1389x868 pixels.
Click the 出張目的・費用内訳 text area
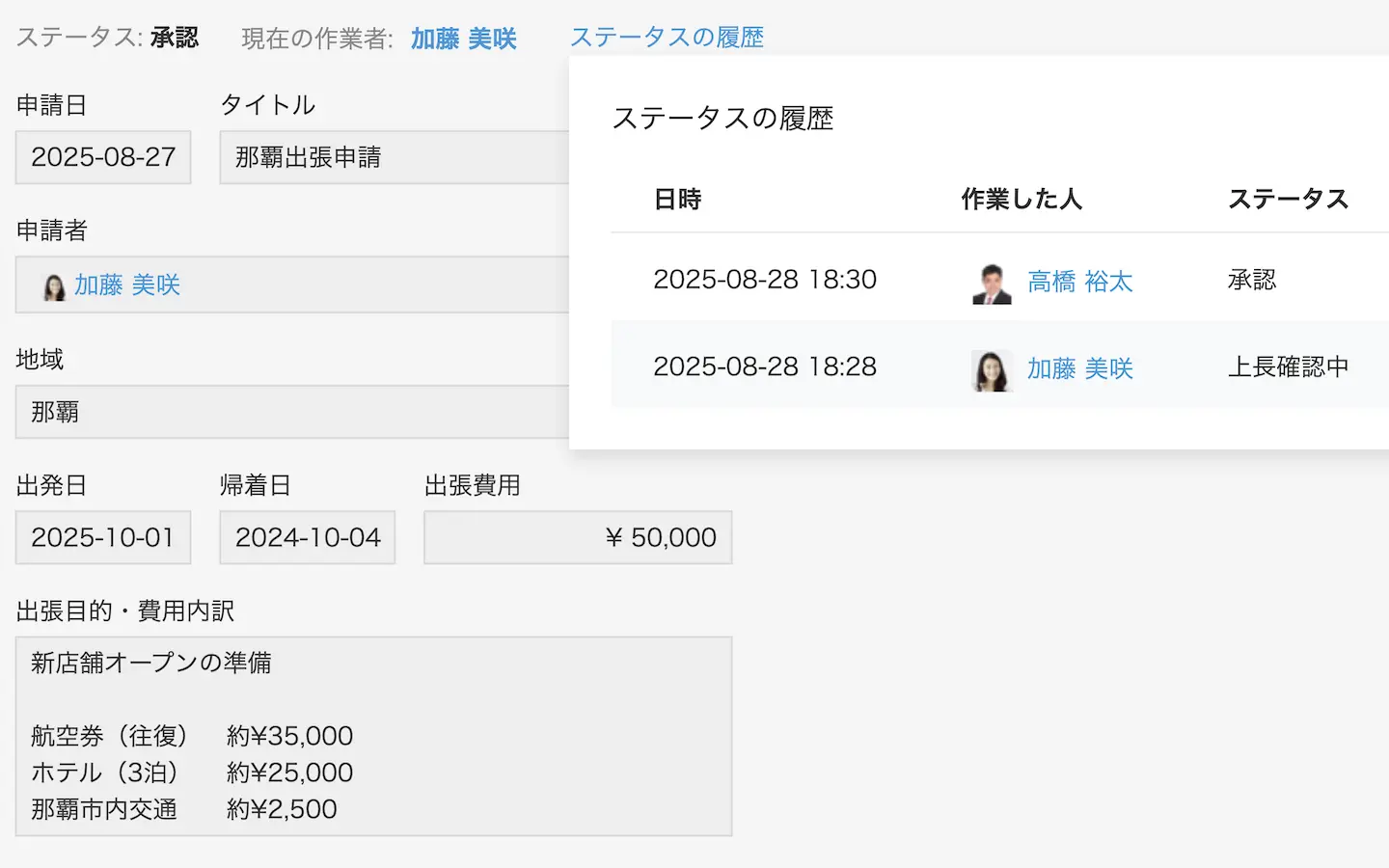point(373,736)
